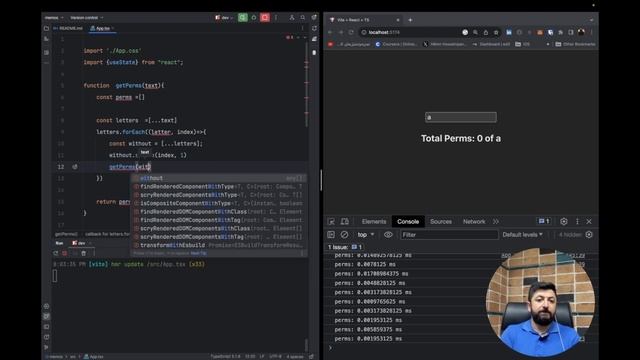Click the editor vertical scrollbar
The image size is (640, 360).
(x=306, y=84)
